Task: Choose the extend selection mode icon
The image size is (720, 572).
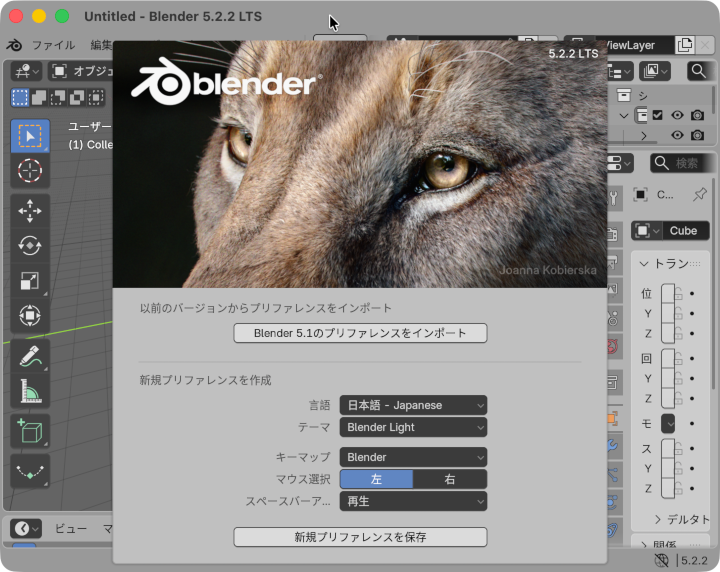Action: [39, 97]
